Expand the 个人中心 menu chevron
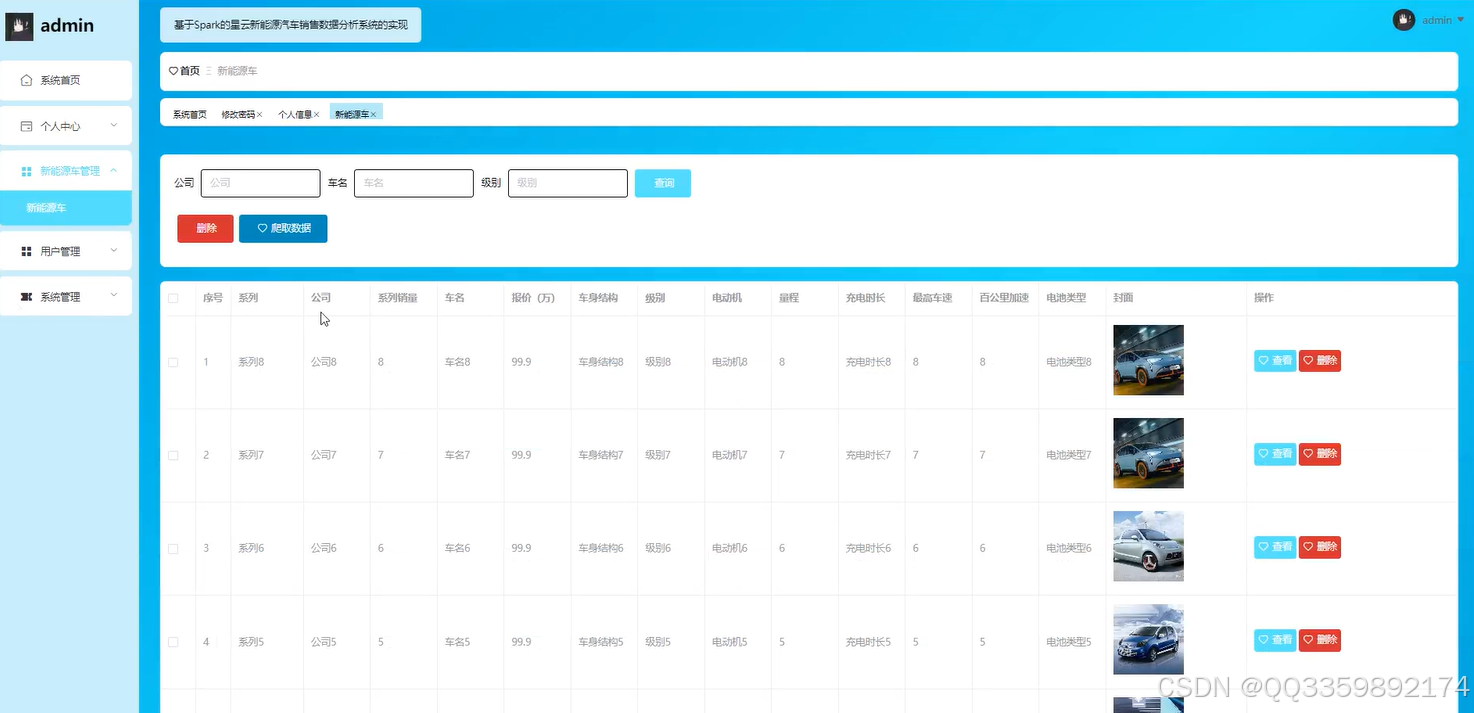 pos(113,126)
